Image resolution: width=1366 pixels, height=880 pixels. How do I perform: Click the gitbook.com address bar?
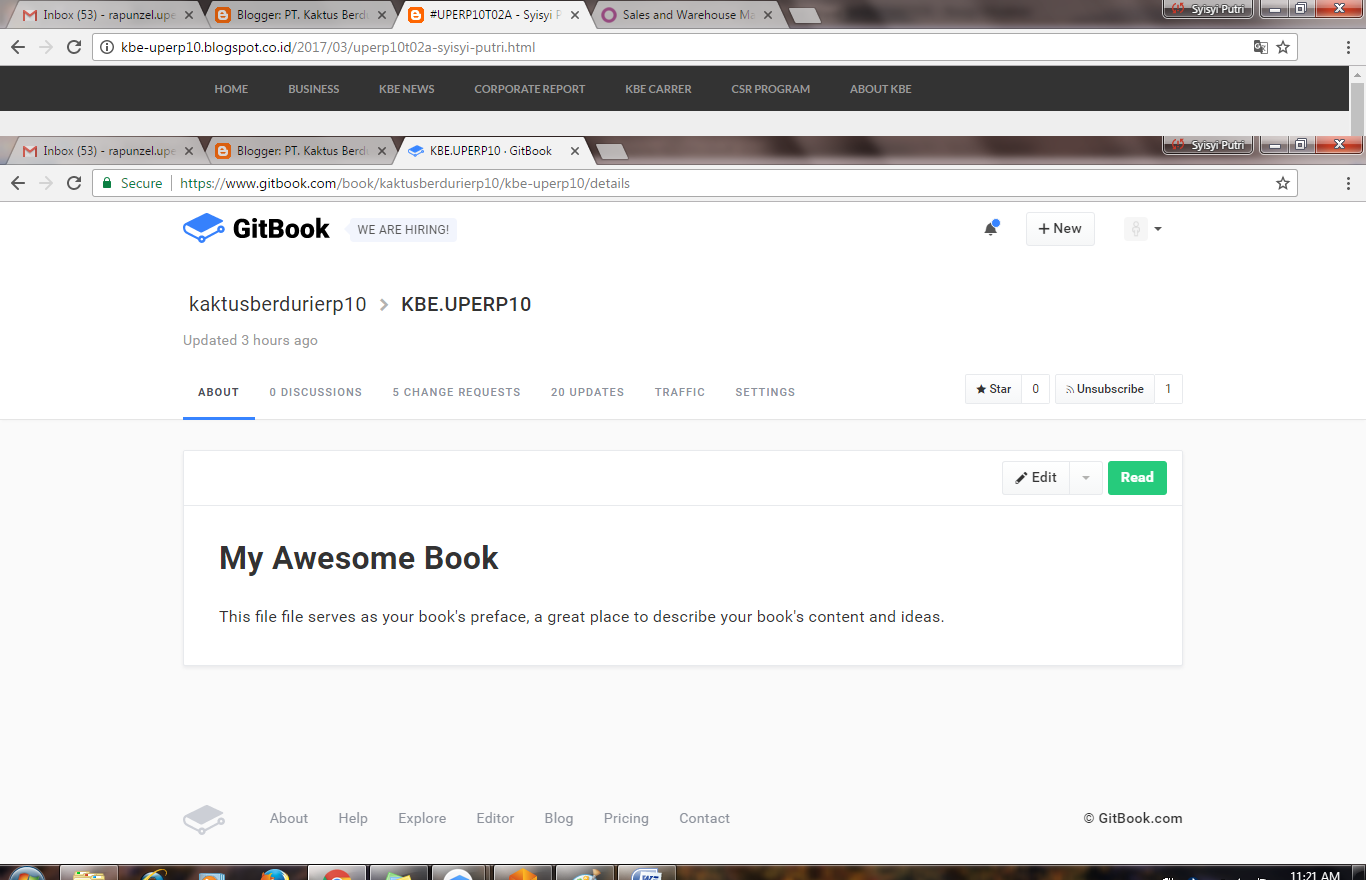pos(694,183)
